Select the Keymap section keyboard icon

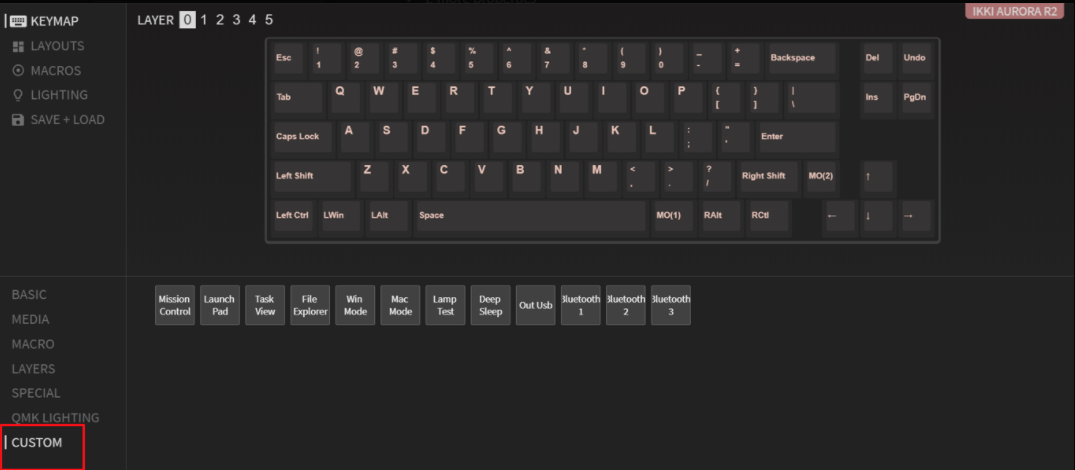(19, 21)
